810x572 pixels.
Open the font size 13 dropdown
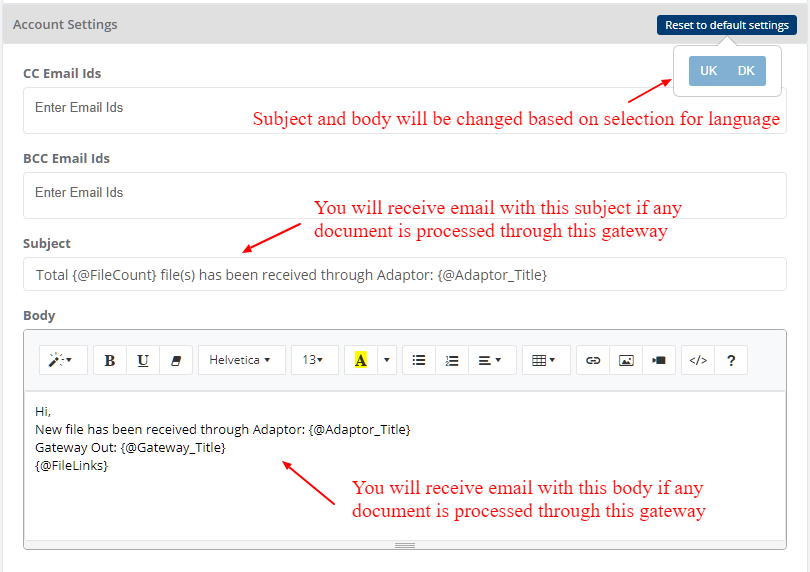[x=314, y=360]
